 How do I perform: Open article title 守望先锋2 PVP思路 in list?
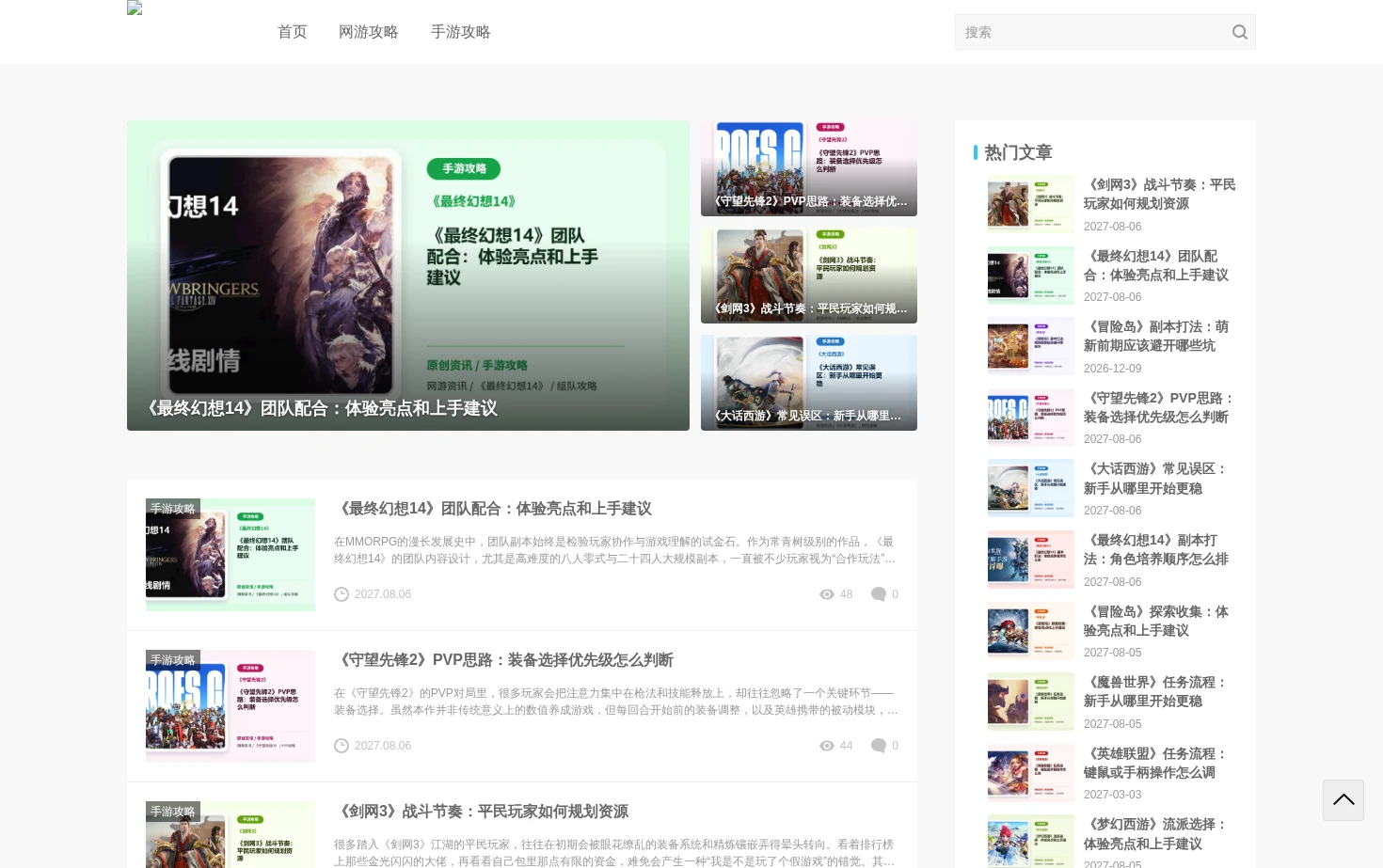(x=503, y=660)
